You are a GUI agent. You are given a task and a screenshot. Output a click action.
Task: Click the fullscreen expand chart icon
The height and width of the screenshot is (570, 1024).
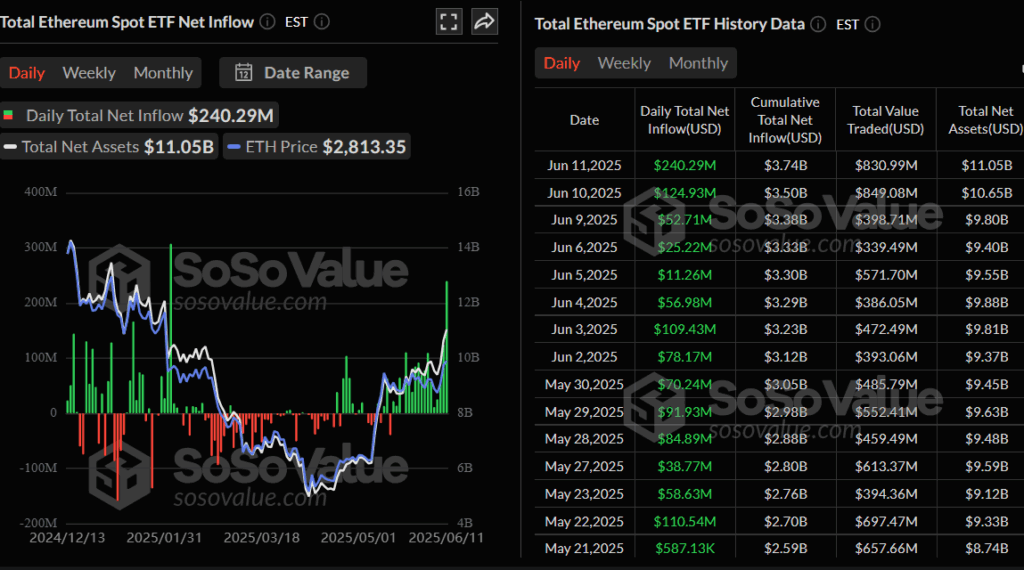[450, 21]
